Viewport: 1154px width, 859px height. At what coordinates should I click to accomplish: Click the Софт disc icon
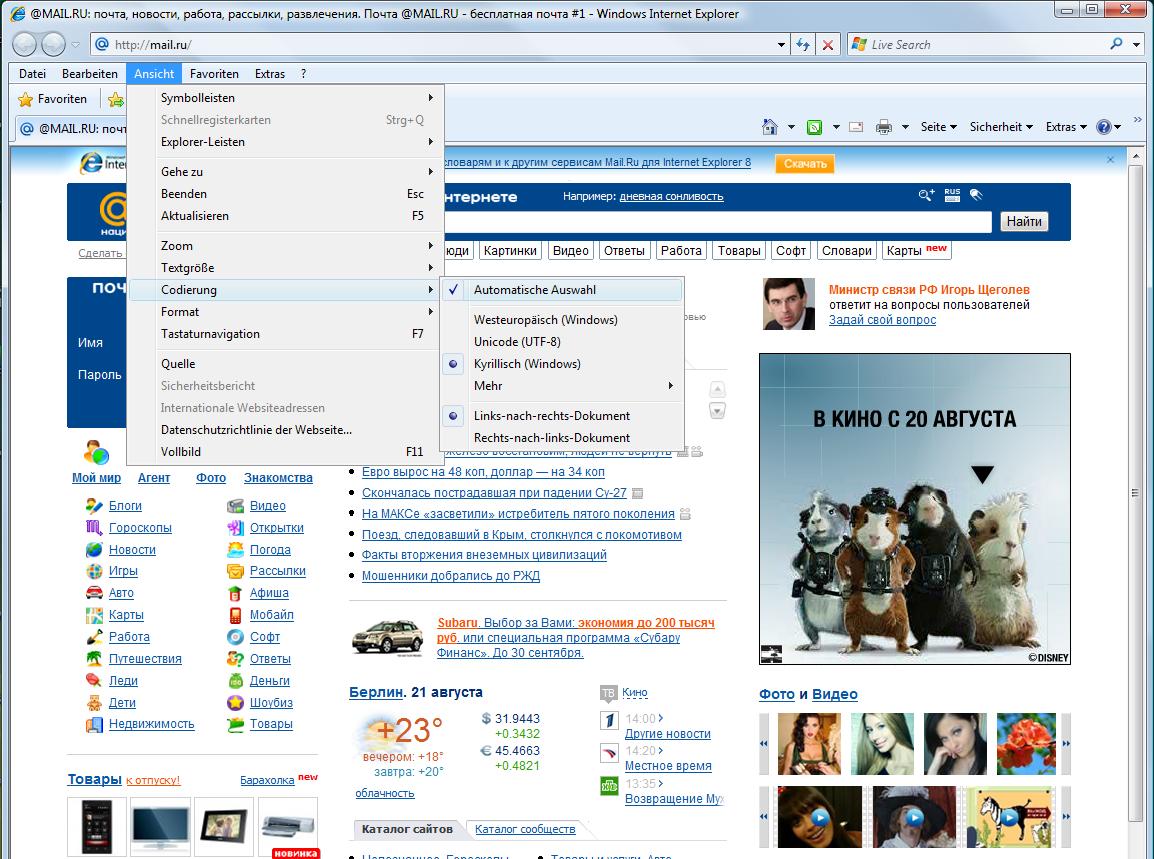(236, 637)
